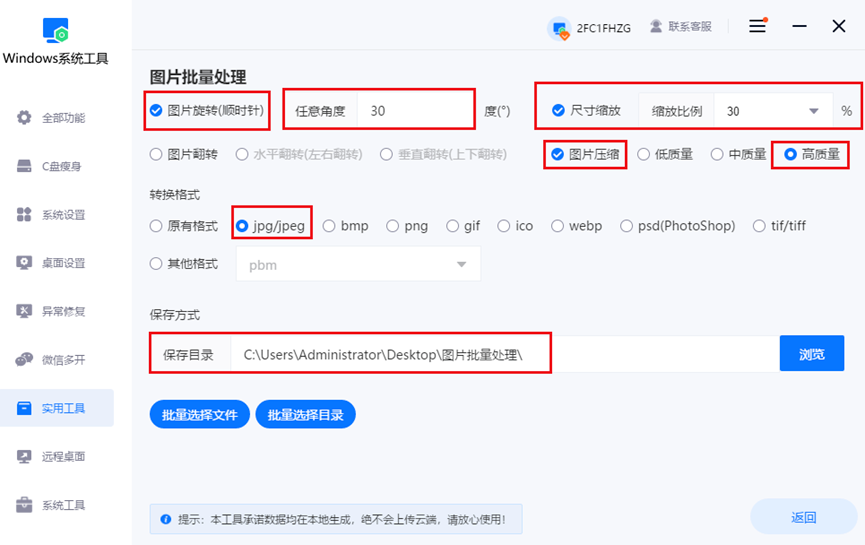Click the 转换格式 section label
The height and width of the screenshot is (545, 865).
click(174, 194)
